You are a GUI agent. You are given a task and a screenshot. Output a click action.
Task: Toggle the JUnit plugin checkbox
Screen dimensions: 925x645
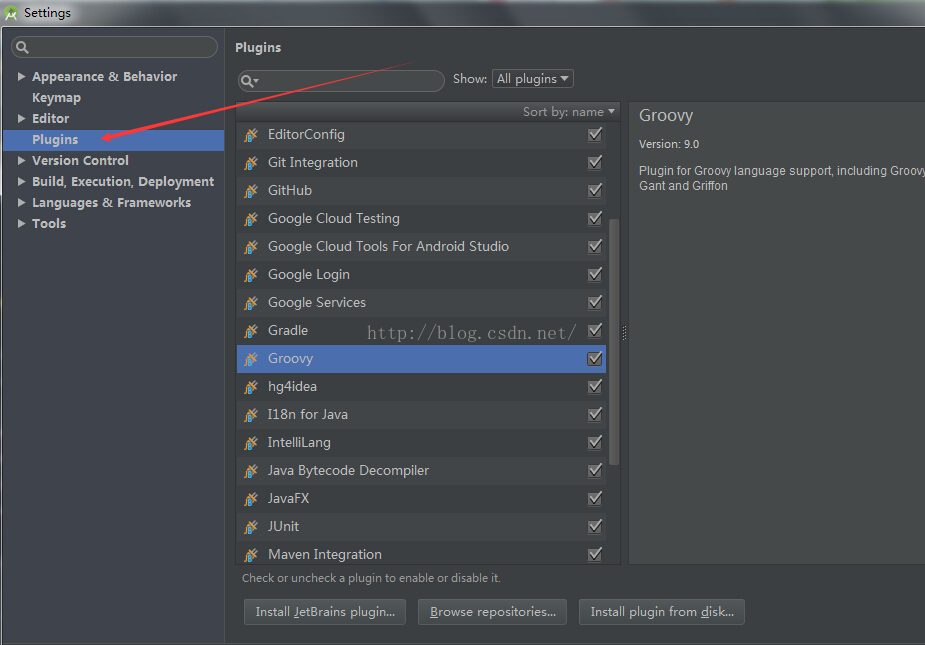tap(595, 526)
